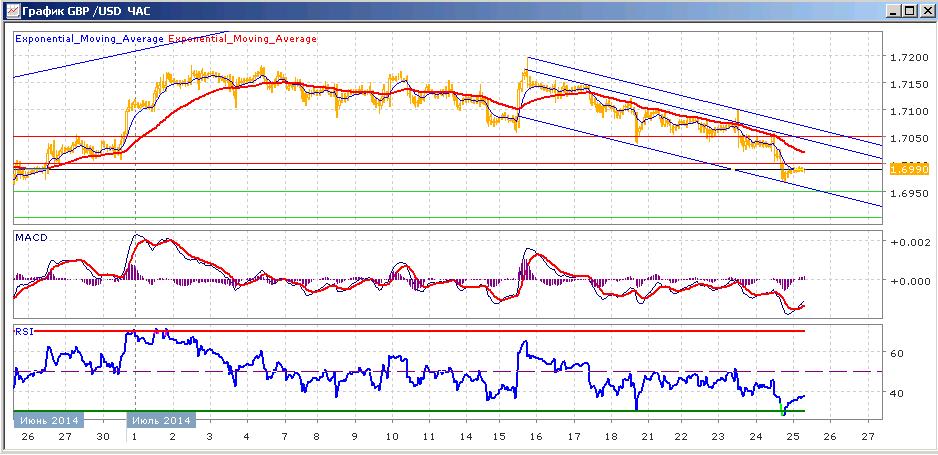The height and width of the screenshot is (455, 938).
Task: Click the 1.7150 price axis label
Action: (x=910, y=84)
